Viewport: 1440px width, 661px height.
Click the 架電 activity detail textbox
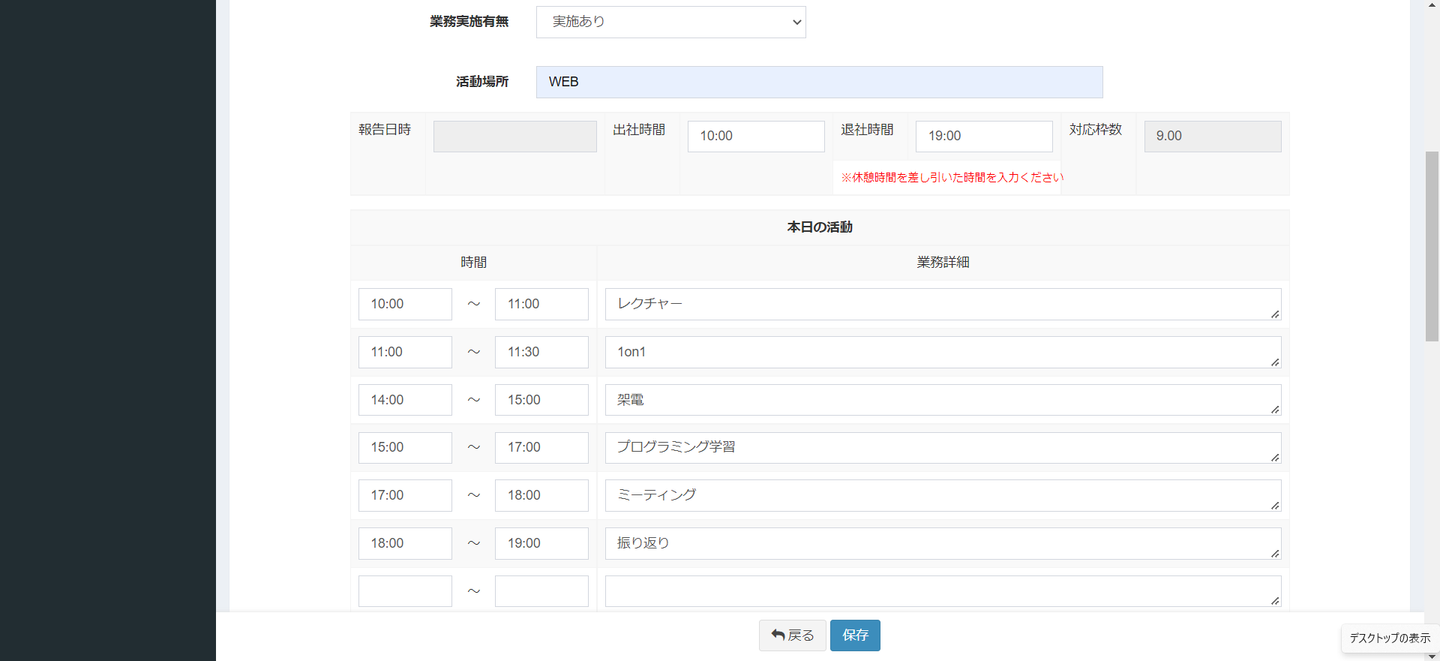pos(941,400)
